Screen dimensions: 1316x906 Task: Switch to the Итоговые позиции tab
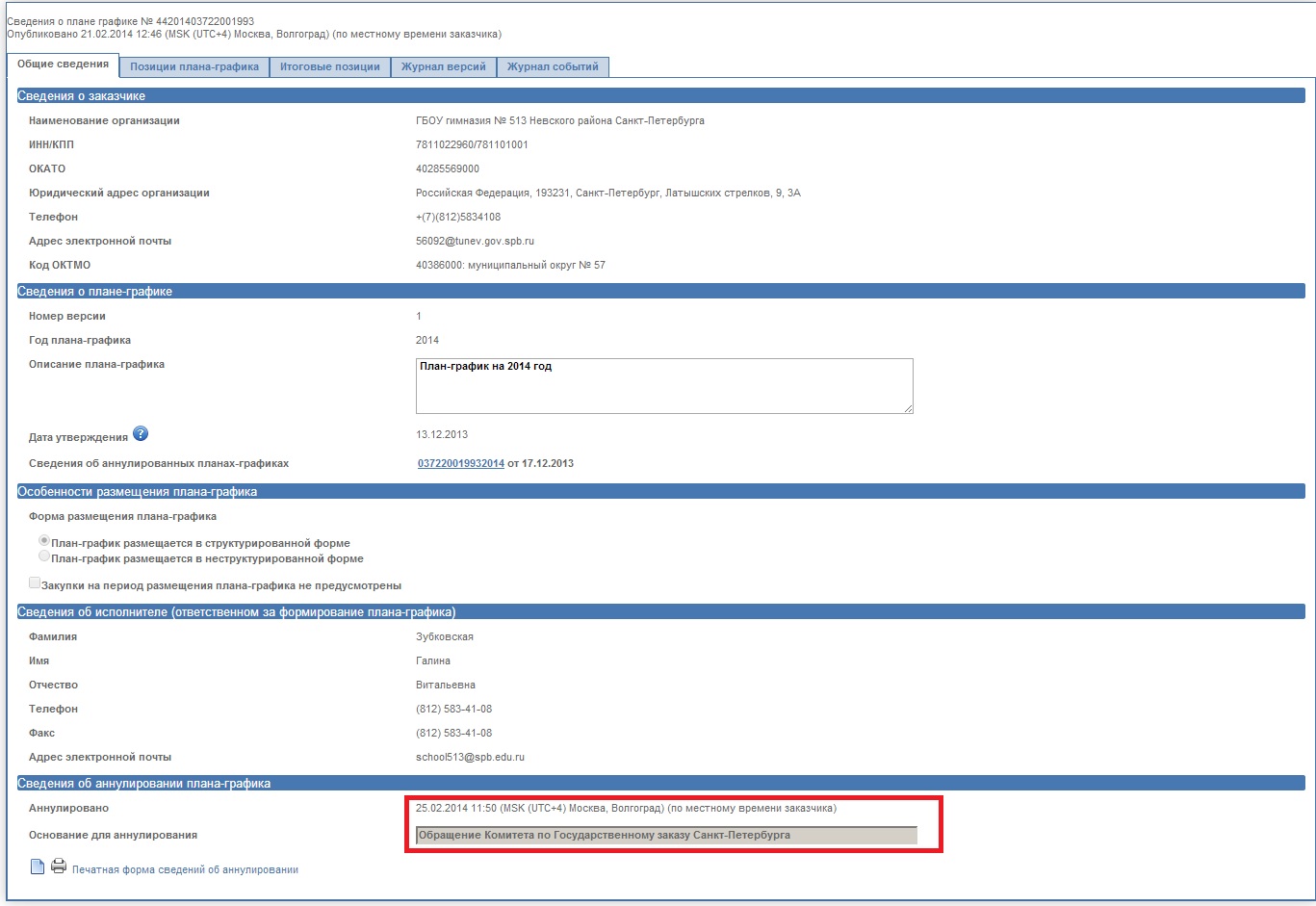pyautogui.click(x=330, y=67)
